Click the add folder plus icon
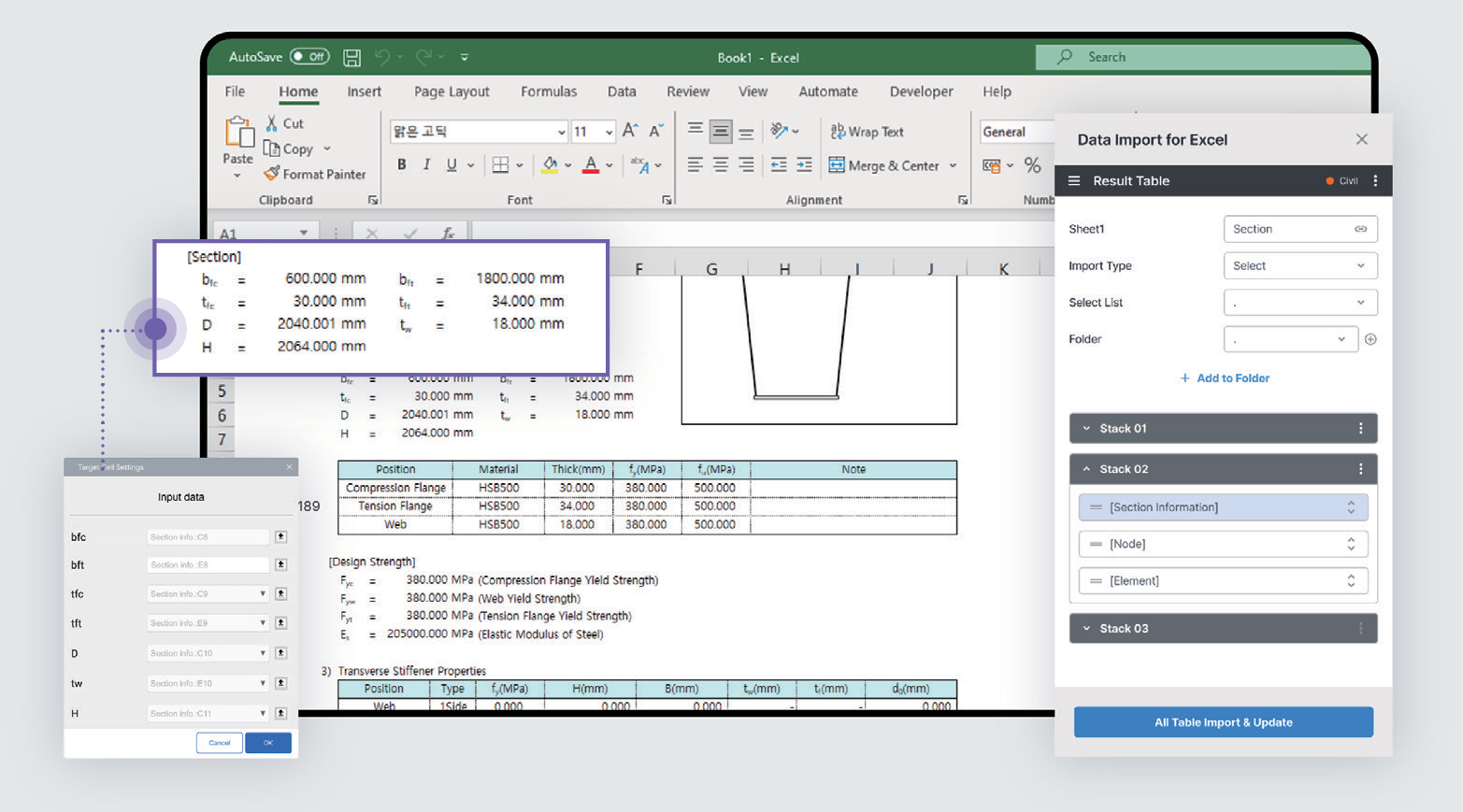This screenshot has width=1463, height=812. 1370,339
